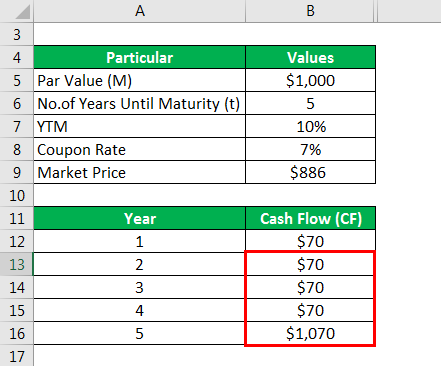Select No.of Years Until Maturity (t) cell
Screen dimensions: 441x366
(140, 103)
